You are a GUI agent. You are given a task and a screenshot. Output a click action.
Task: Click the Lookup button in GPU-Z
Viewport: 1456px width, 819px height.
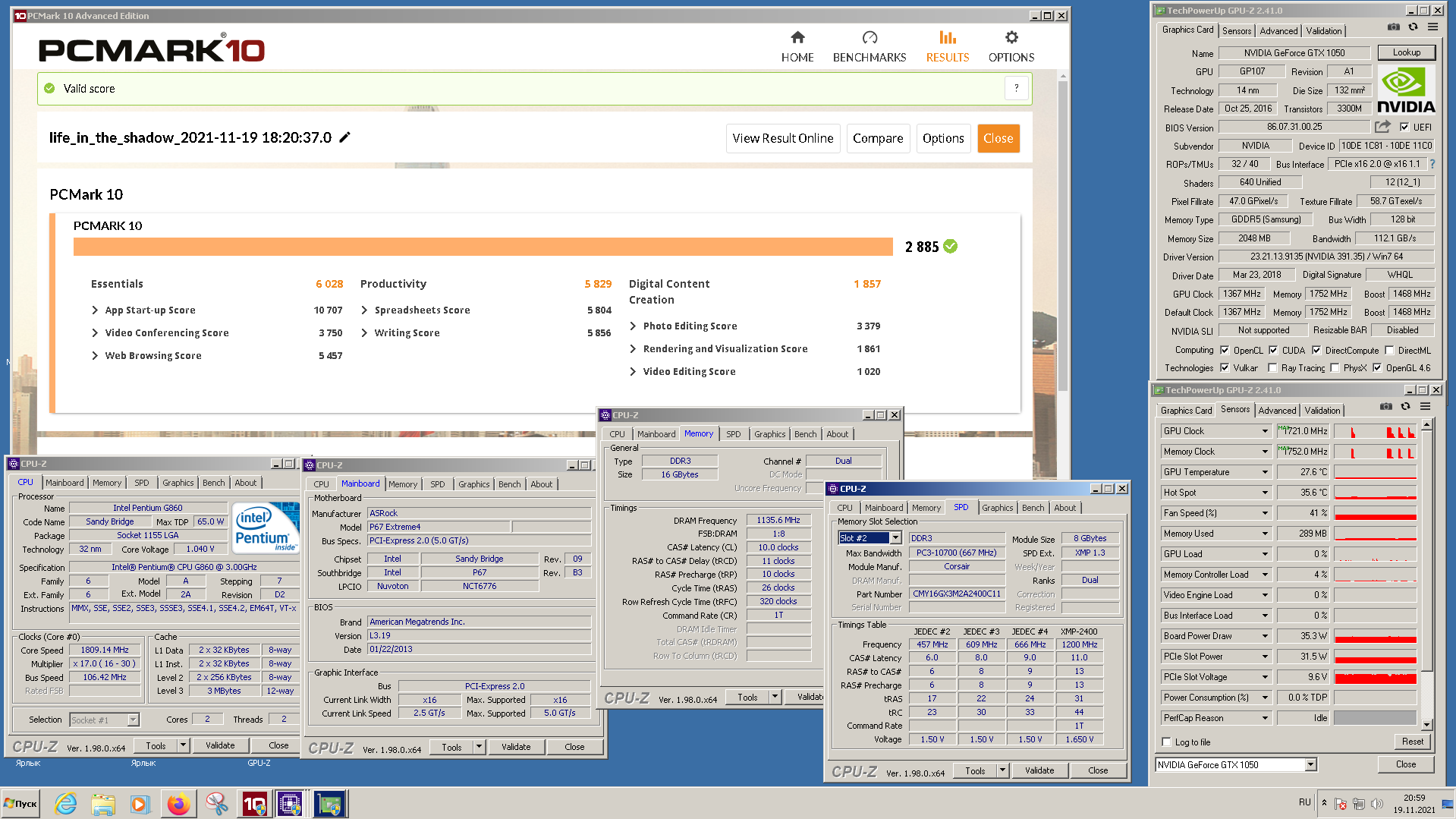1406,52
